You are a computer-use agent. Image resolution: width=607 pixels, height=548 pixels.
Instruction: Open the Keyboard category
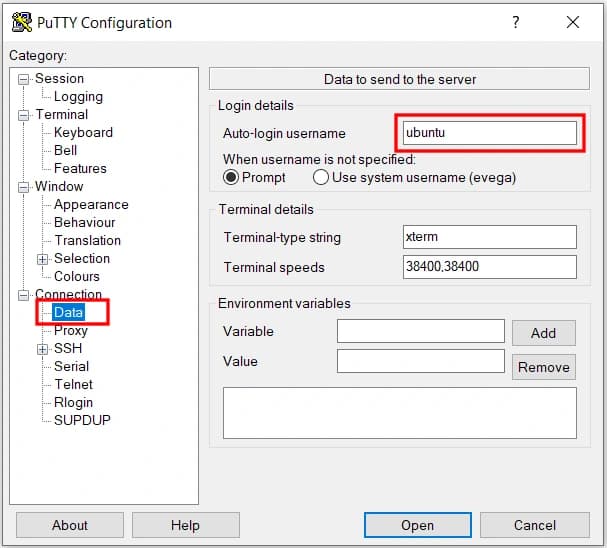[83, 132]
